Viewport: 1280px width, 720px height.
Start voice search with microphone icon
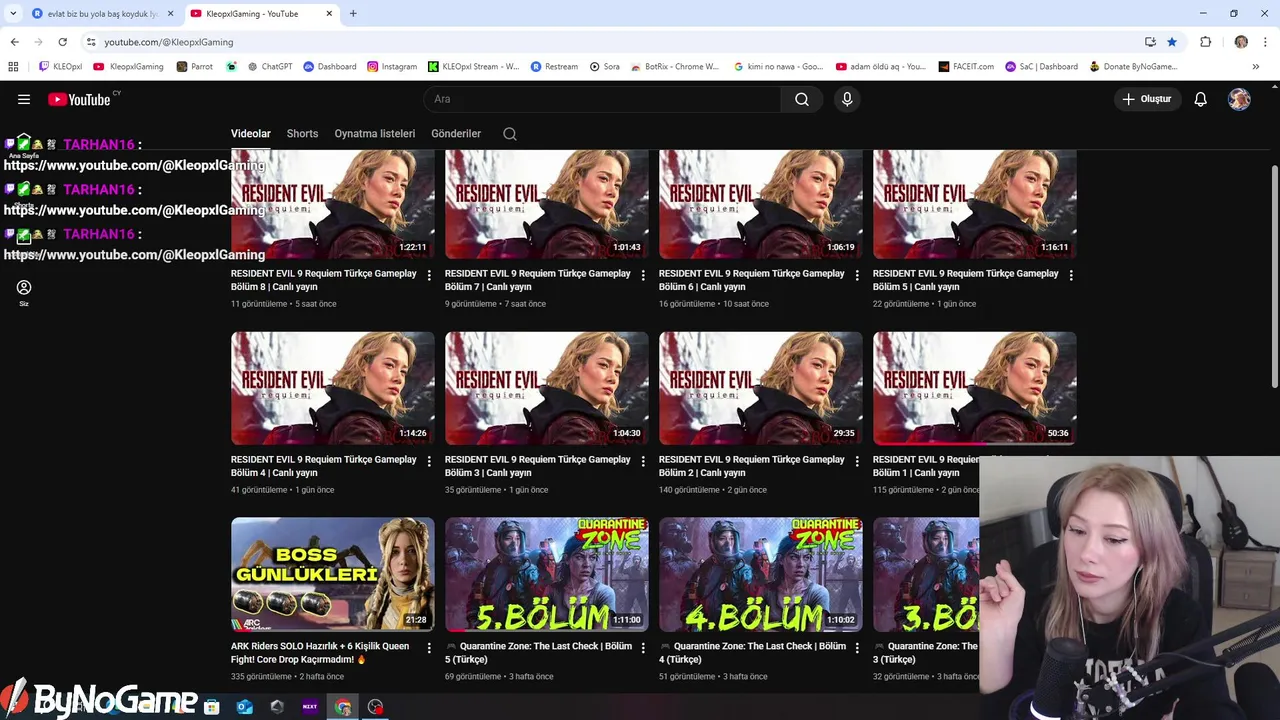click(847, 99)
